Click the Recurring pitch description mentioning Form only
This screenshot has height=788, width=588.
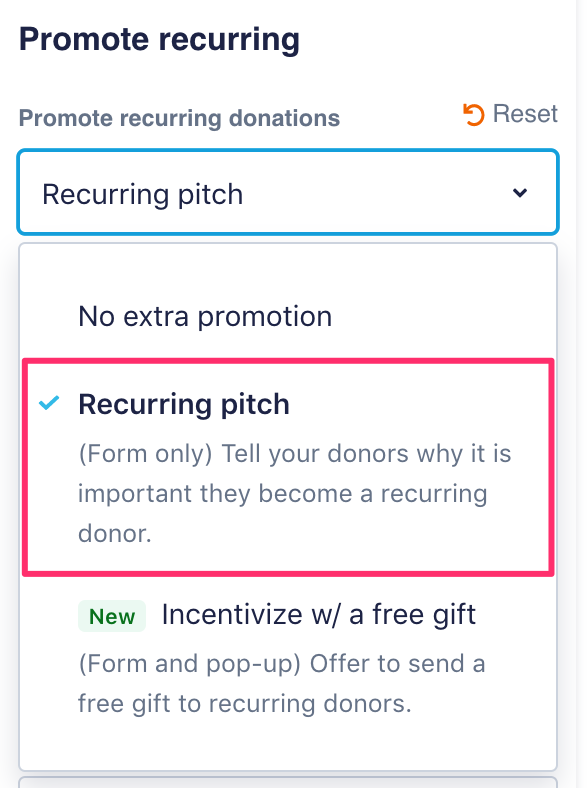[295, 494]
